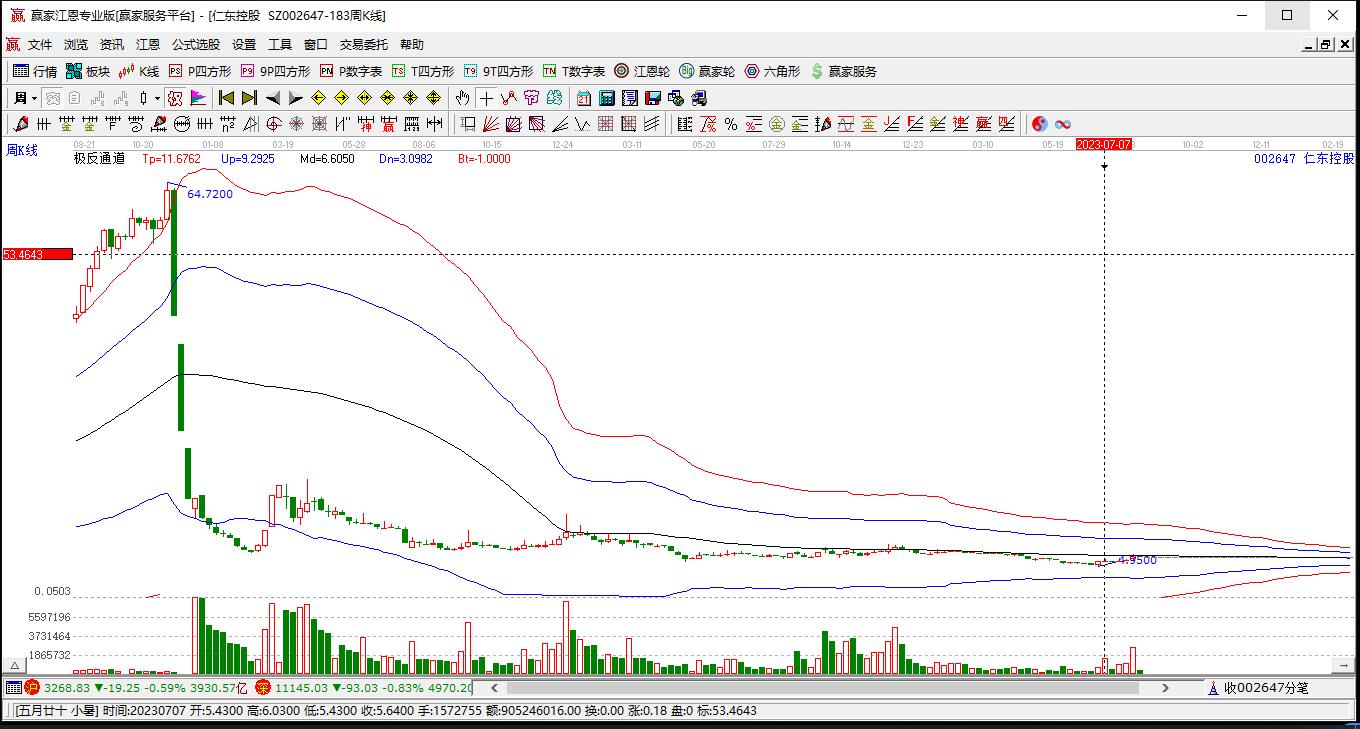Open 赢家服务 with the dollar icon
Viewport: 1360px width, 729px height.
pyautogui.click(x=844, y=71)
